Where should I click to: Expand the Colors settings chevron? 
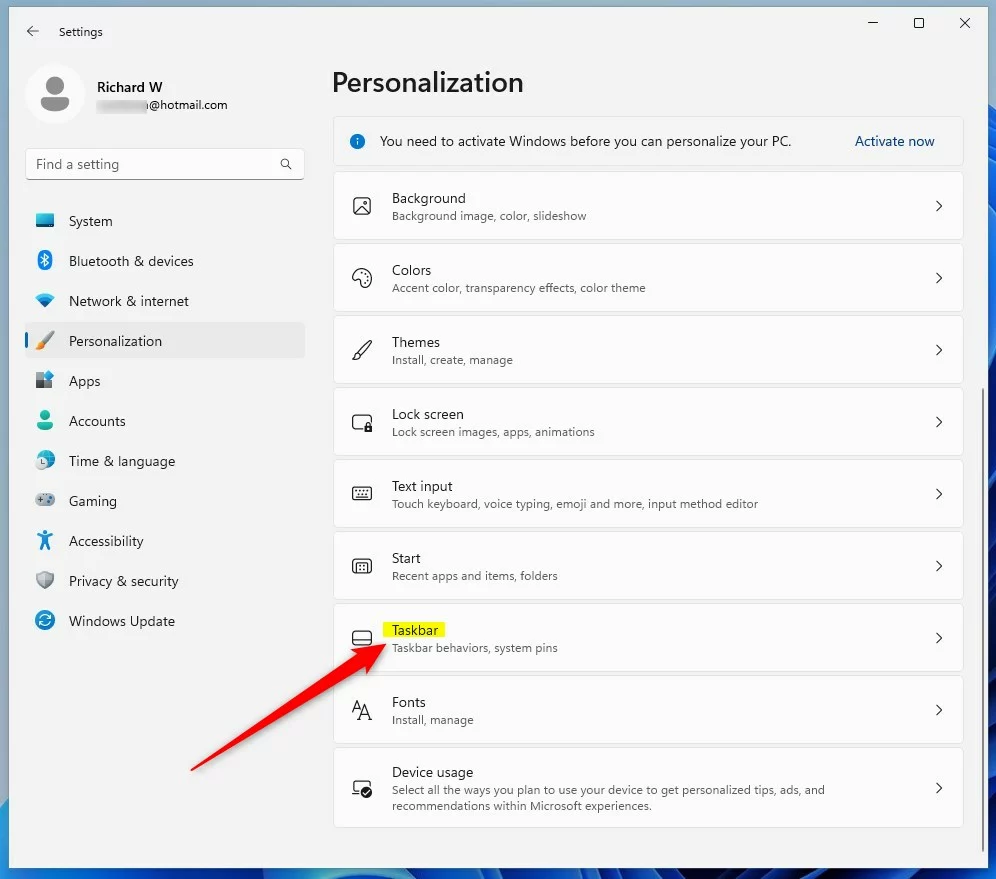pos(938,278)
